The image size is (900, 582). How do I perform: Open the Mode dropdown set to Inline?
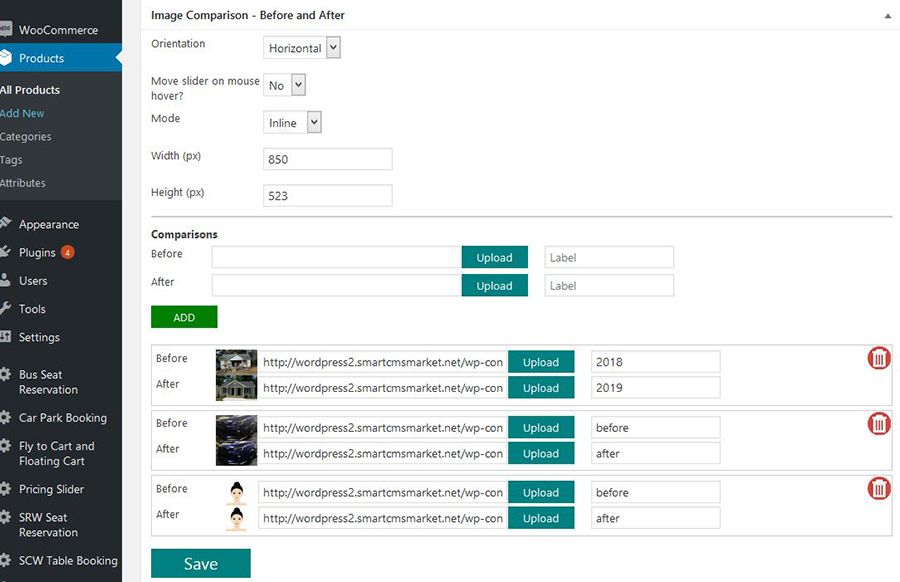coord(292,123)
